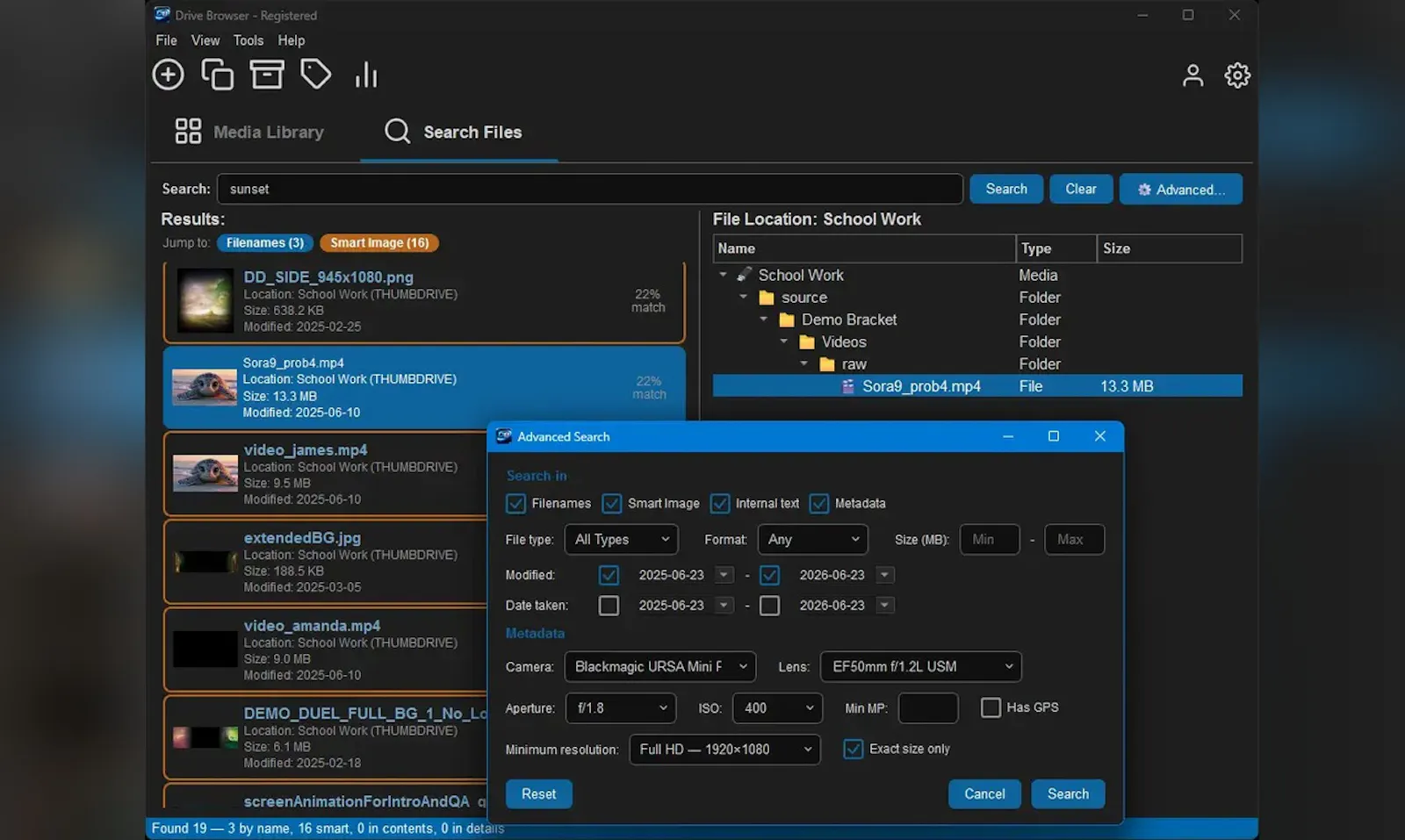Screen dimensions: 1405x840
Task: Open the Lens dropdown
Action: pyautogui.click(x=921, y=667)
